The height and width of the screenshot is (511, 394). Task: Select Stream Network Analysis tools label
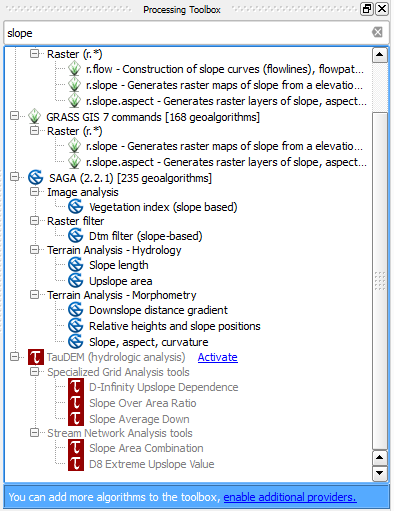tap(120, 433)
